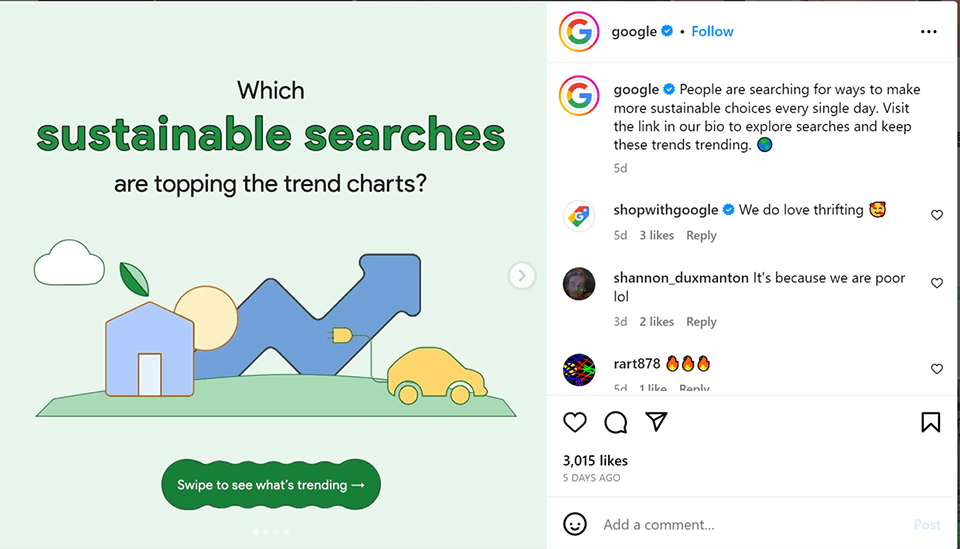Open the shopwithgoogle profile avatar
This screenshot has width=960, height=549.
(x=579, y=215)
